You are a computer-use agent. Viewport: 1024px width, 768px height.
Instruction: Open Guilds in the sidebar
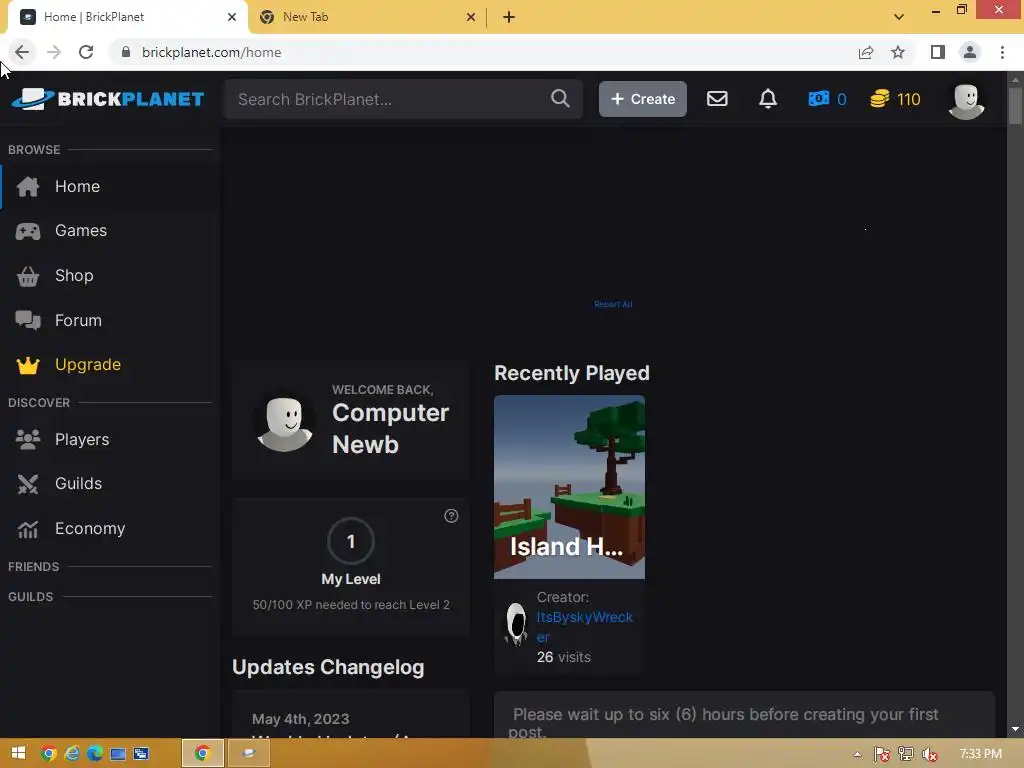point(110,483)
